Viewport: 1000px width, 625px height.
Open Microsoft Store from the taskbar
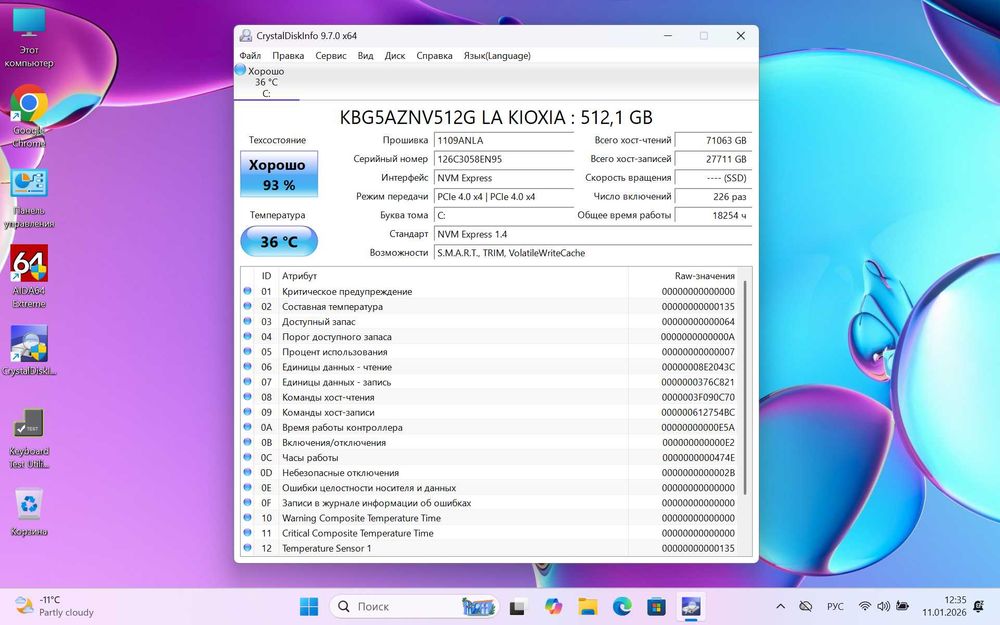tap(656, 606)
